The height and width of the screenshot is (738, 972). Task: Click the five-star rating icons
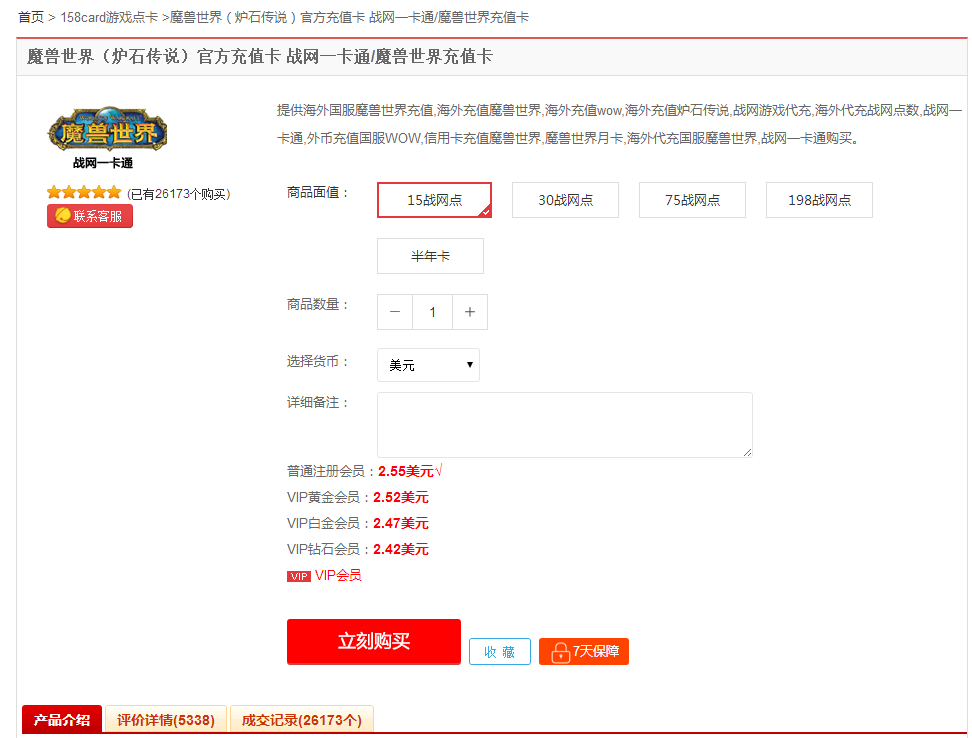[x=84, y=192]
